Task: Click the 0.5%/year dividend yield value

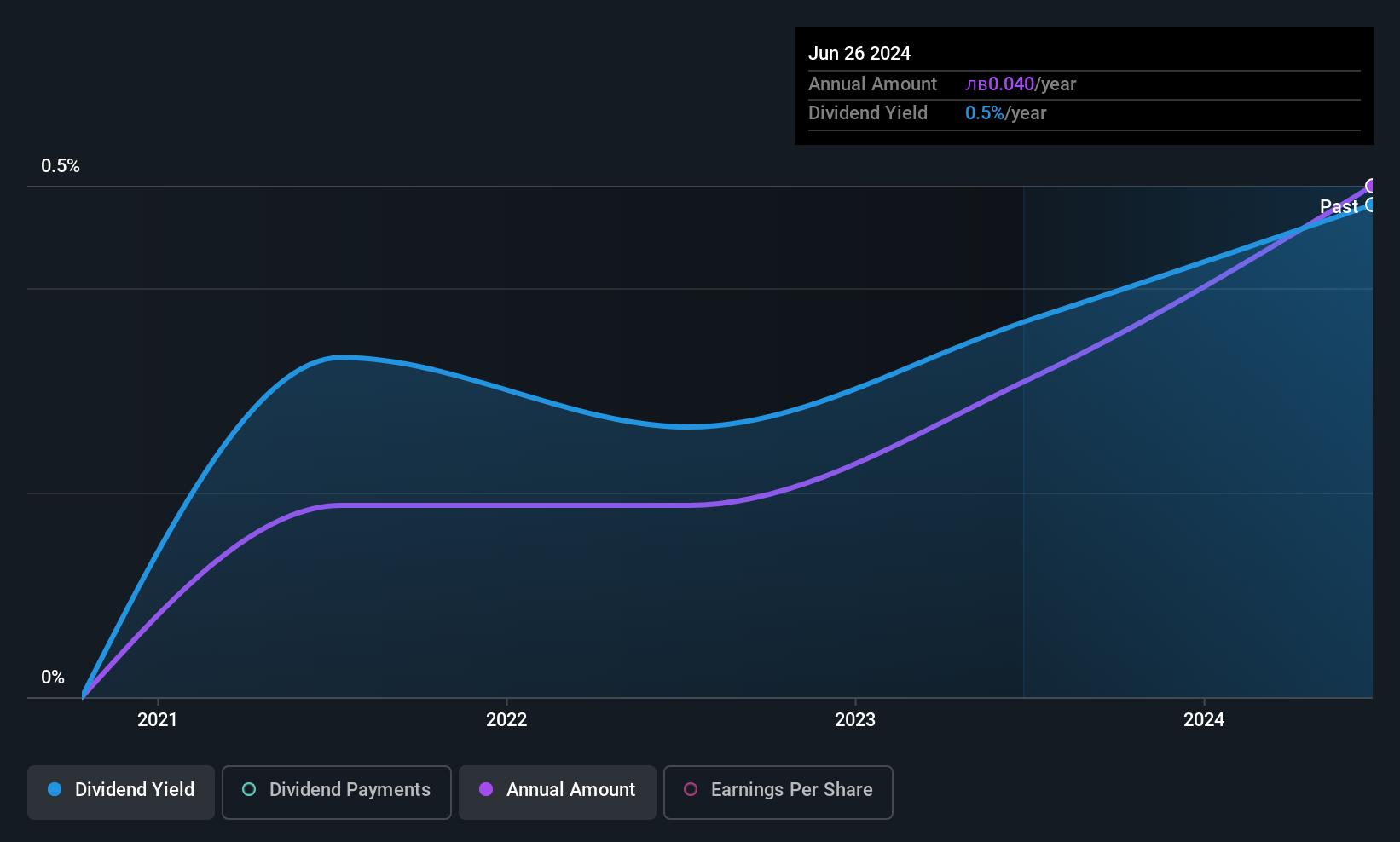Action: click(x=1006, y=113)
